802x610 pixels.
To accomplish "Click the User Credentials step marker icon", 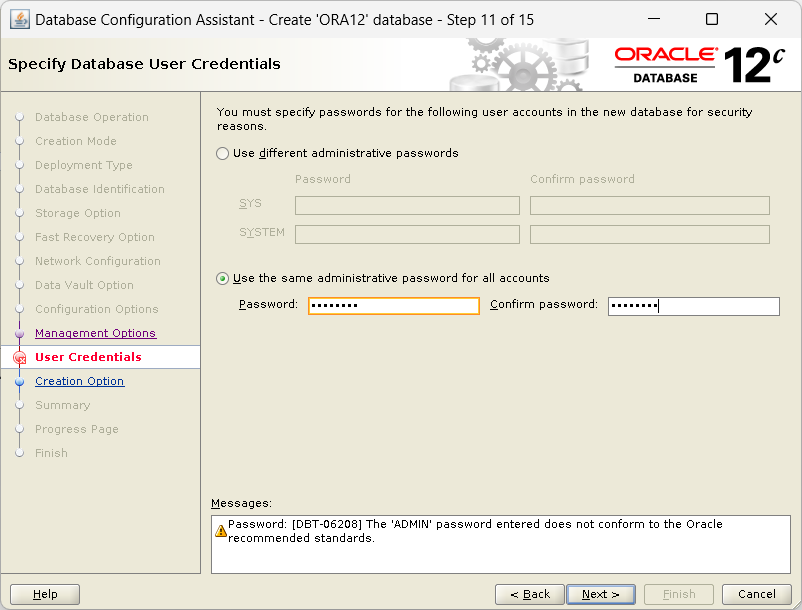I will pyautogui.click(x=19, y=357).
